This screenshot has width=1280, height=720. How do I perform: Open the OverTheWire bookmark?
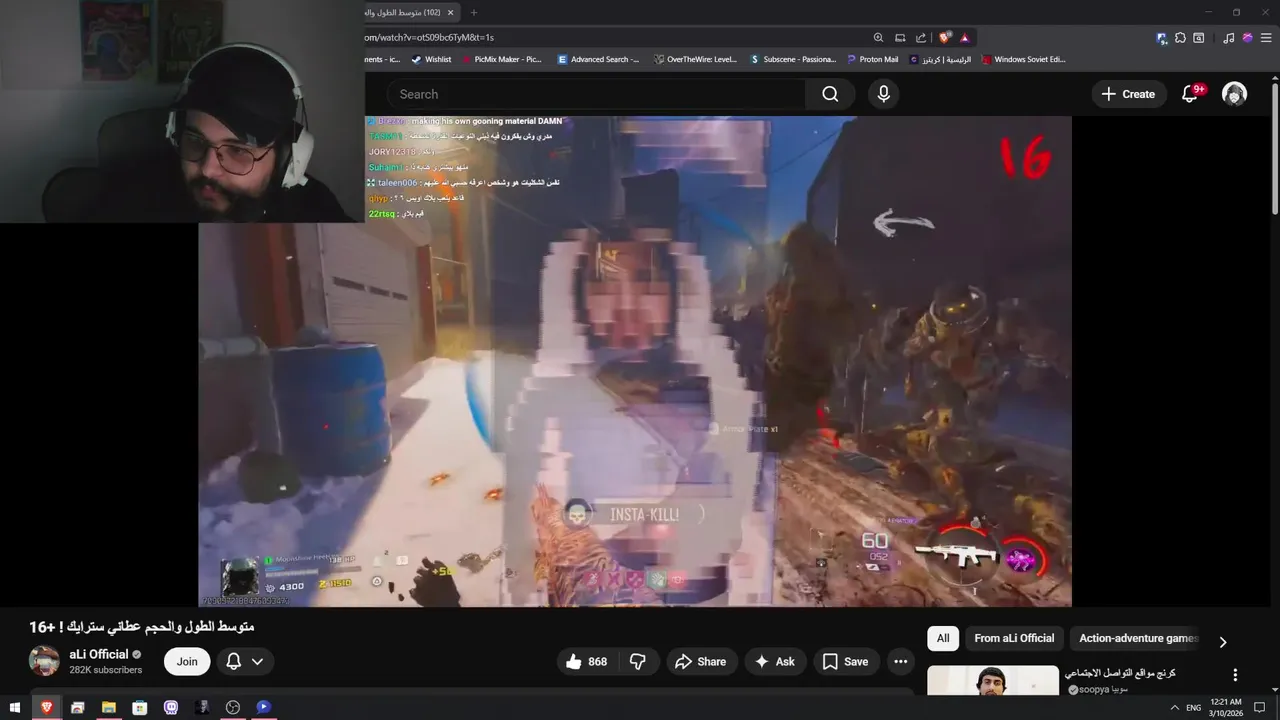click(x=695, y=59)
